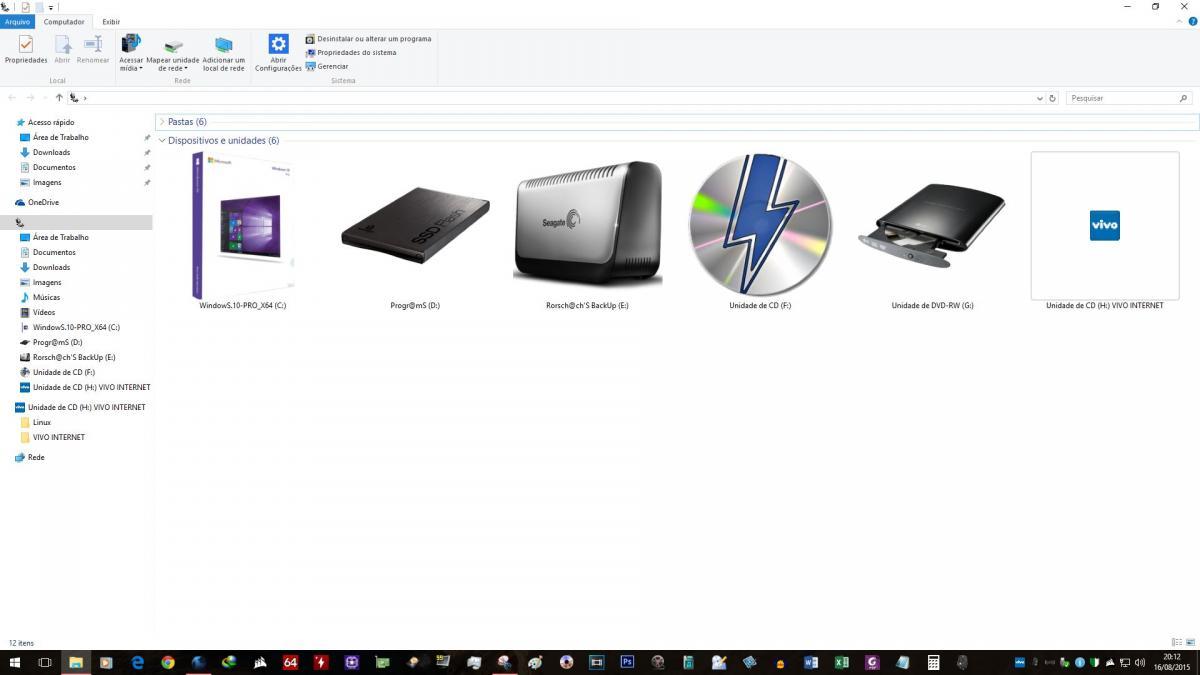Open the Calculator taskbar icon
Viewport: 1200px width, 675px height.
[x=933, y=662]
